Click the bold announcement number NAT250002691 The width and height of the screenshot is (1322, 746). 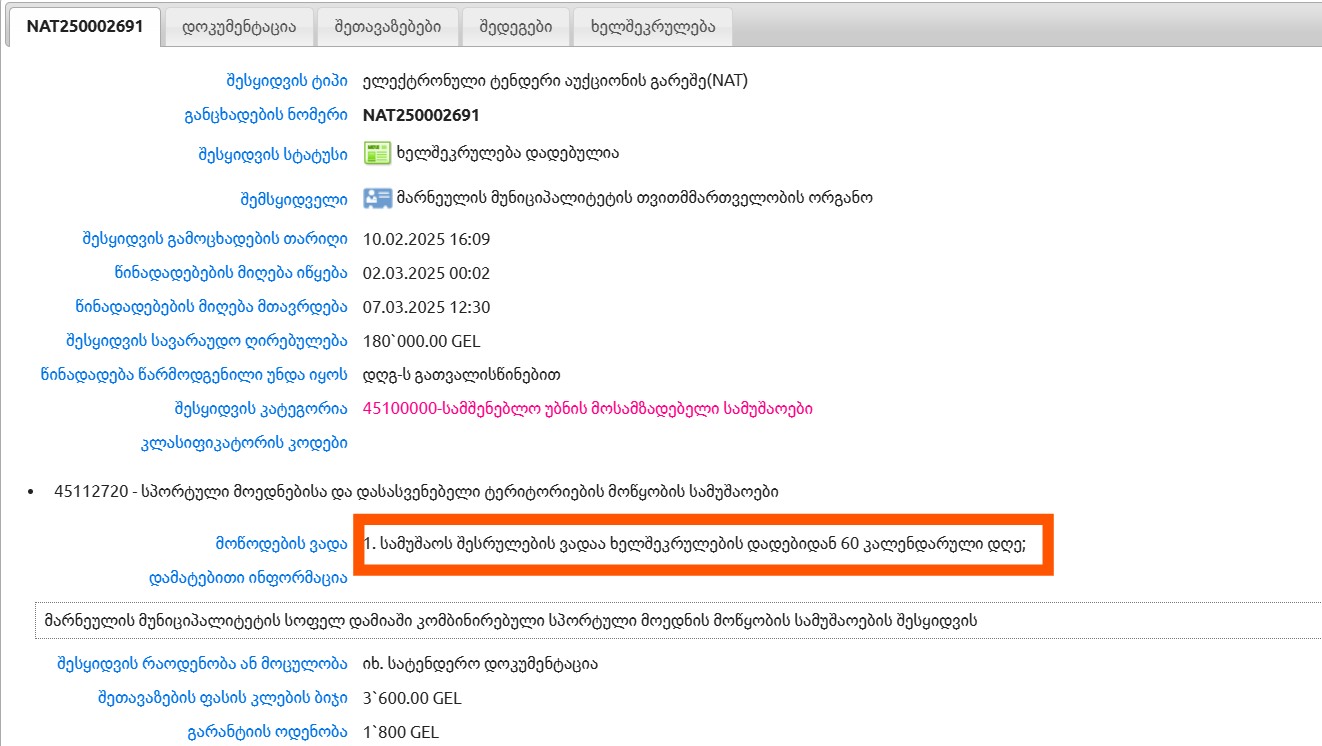(x=421, y=115)
